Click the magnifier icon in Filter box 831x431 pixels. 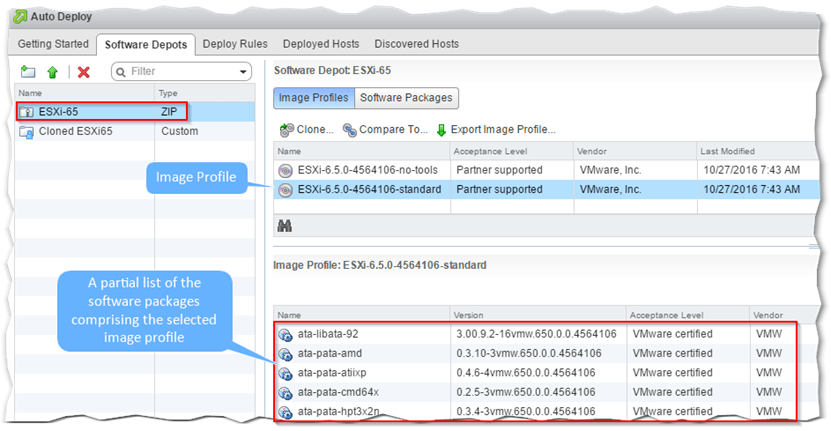click(121, 72)
